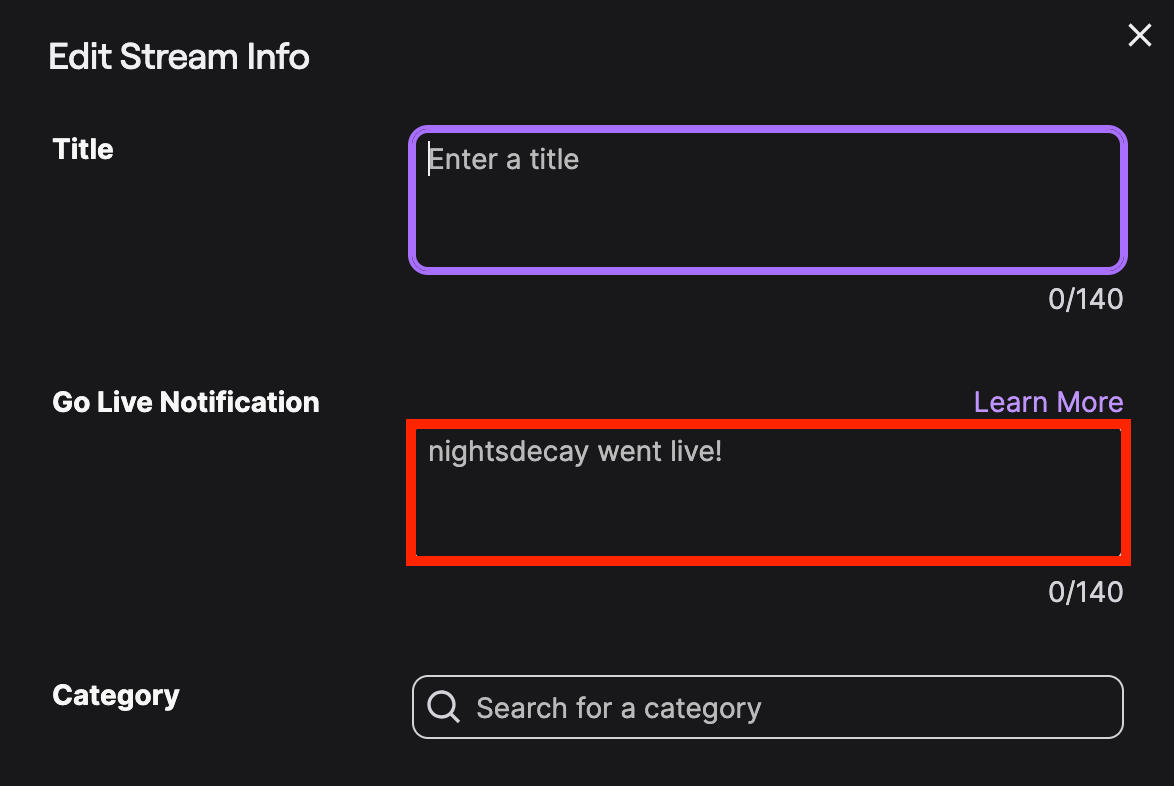The height and width of the screenshot is (786, 1174).
Task: Click the Go Live Notification label
Action: click(x=186, y=402)
